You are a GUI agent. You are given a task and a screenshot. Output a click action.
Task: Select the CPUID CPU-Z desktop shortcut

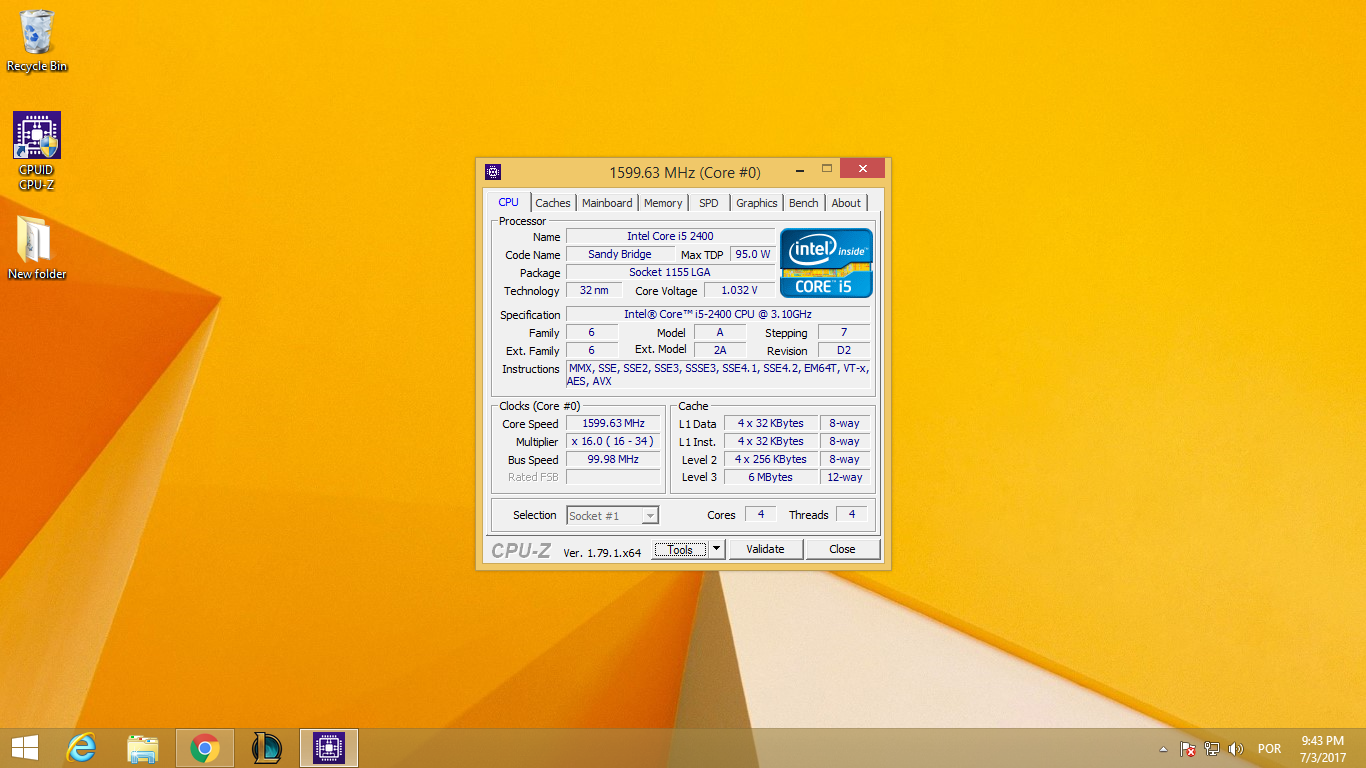pyautogui.click(x=37, y=151)
